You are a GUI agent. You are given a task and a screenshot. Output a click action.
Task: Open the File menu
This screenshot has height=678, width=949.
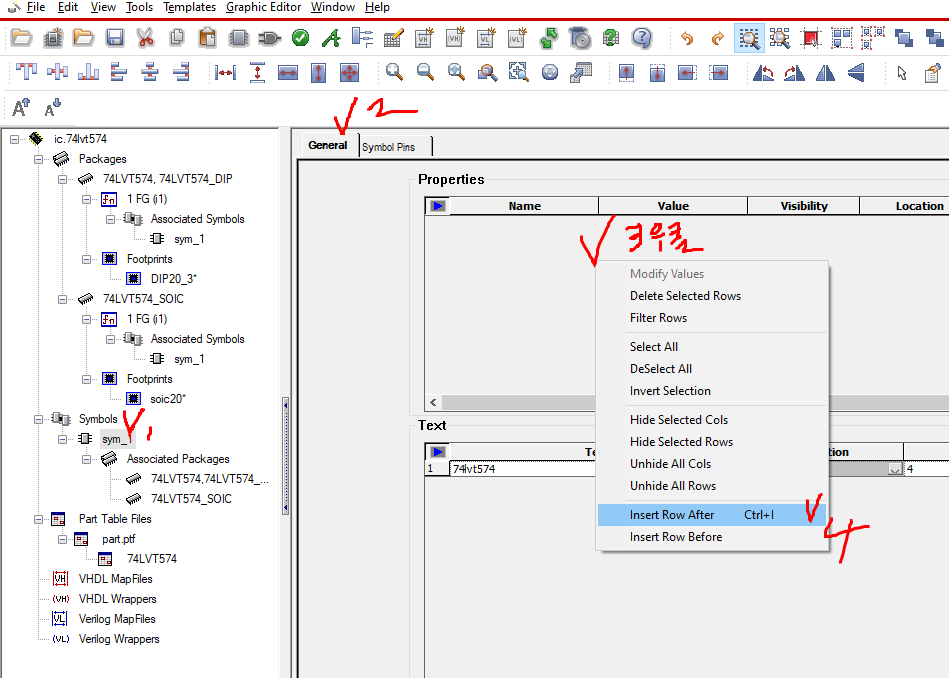click(x=36, y=7)
